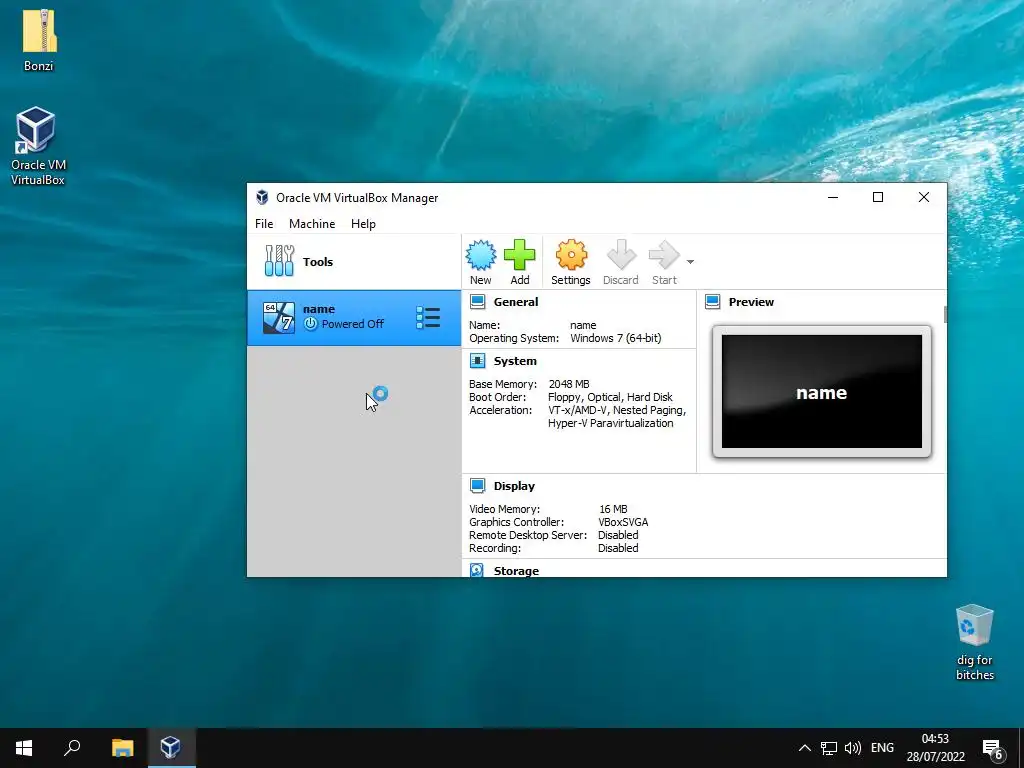This screenshot has width=1024, height=768.
Task: Select the Bonzi zip folder on desktop
Action: coord(39,39)
